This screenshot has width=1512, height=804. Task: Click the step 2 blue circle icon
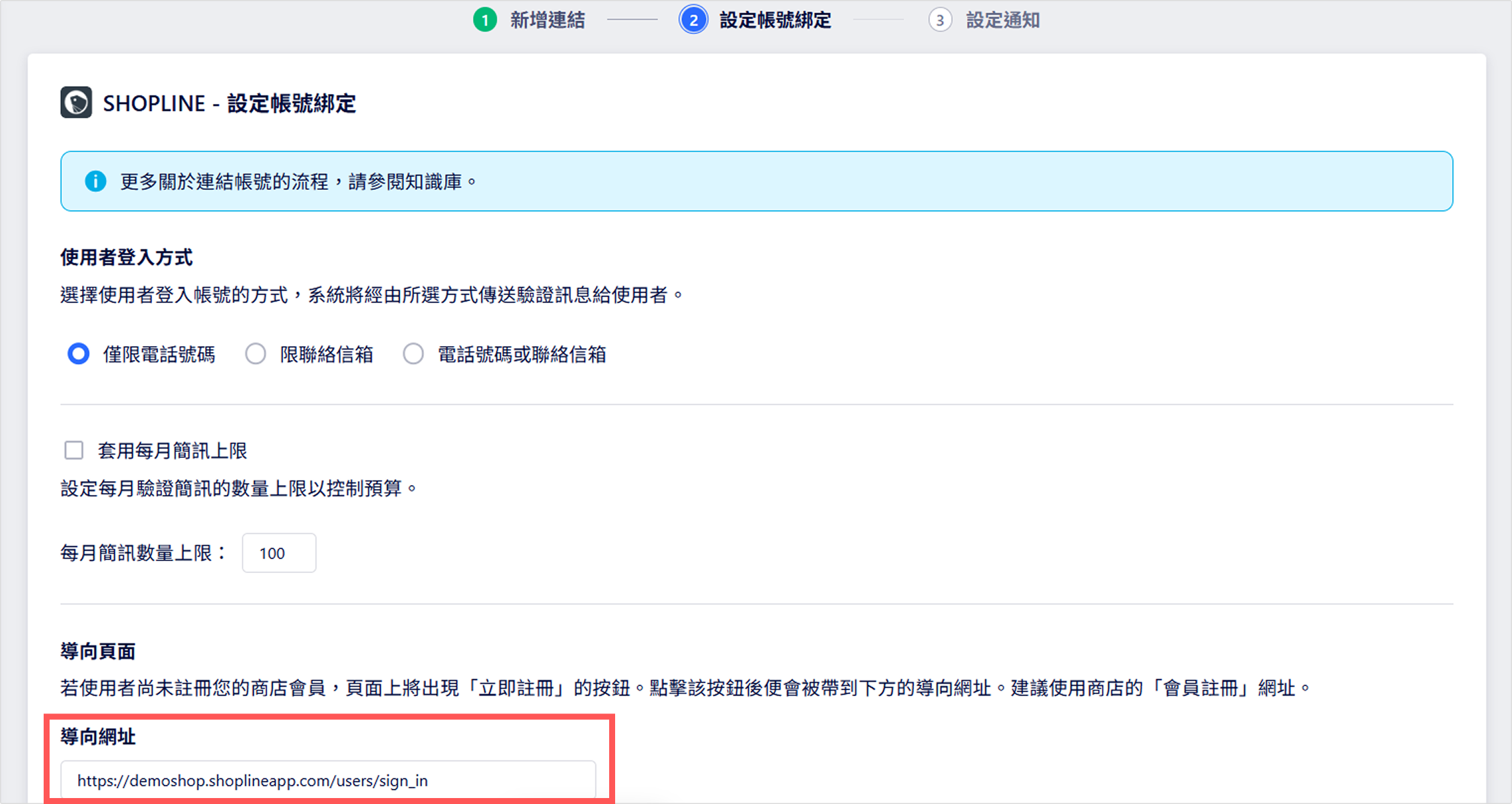(x=693, y=21)
